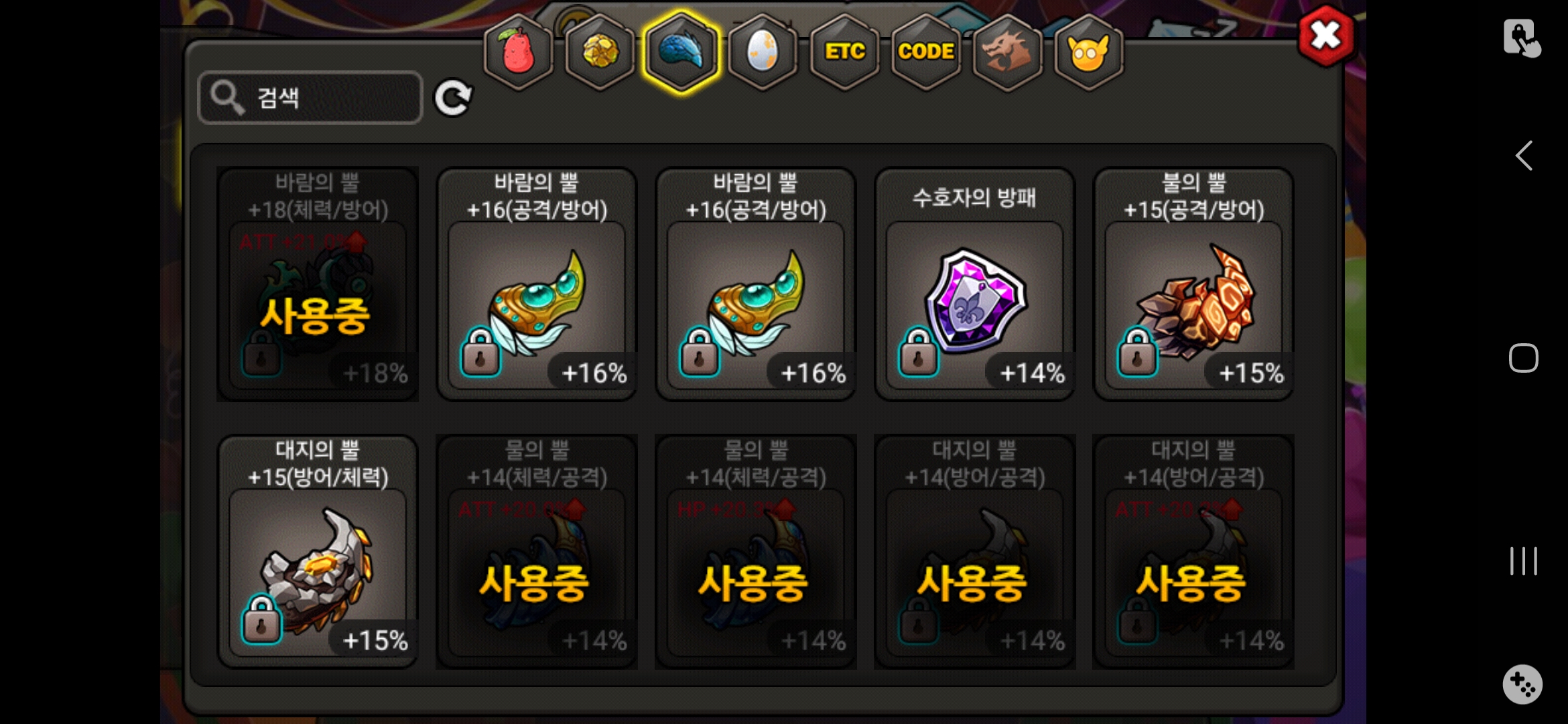This screenshot has height=724, width=1568.
Task: Toggle lock on first +16% wind horn
Action: click(x=480, y=351)
